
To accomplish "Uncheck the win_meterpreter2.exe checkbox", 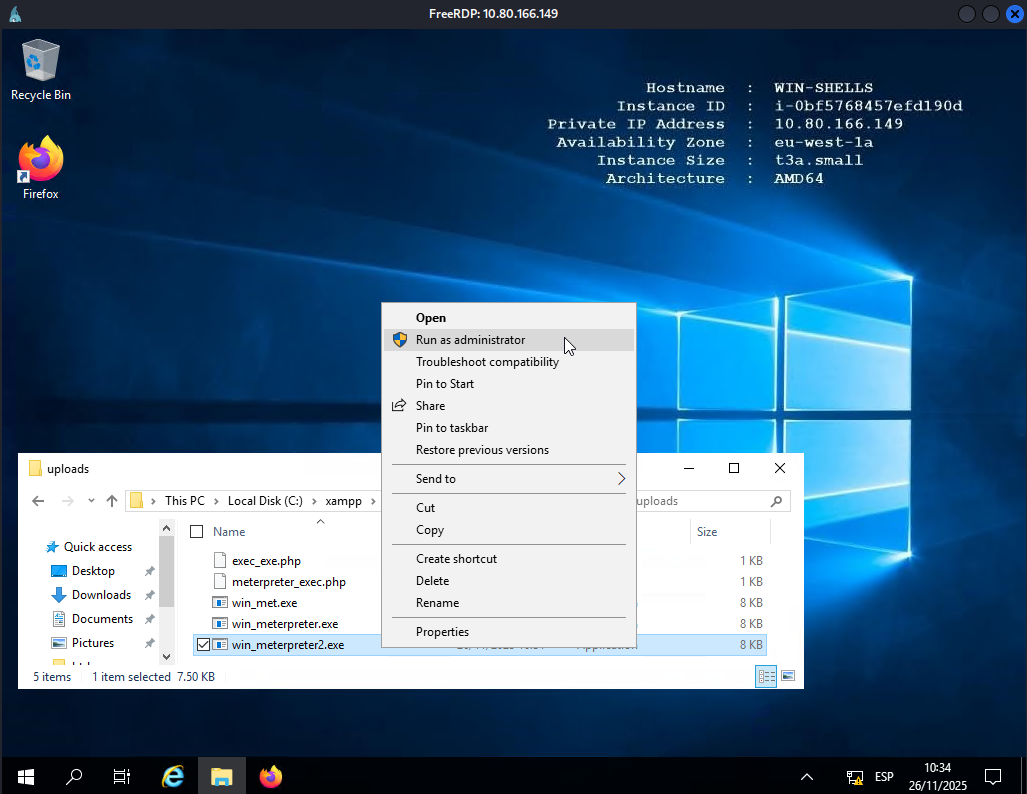I will point(204,645).
